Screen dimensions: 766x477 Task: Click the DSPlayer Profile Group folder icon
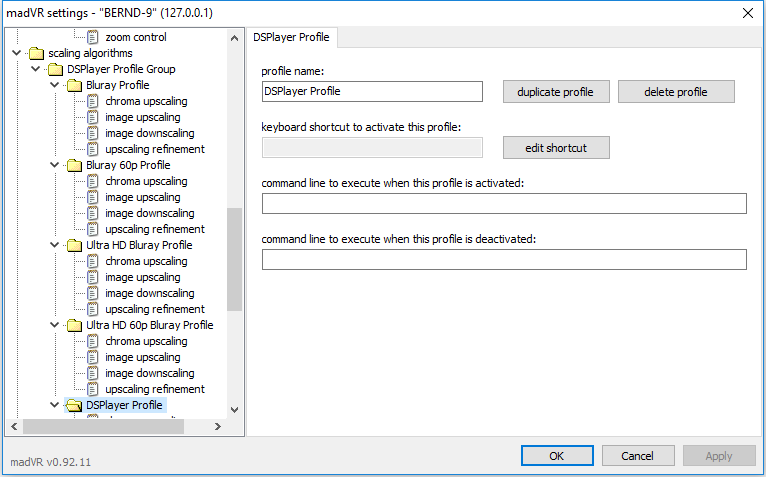(55, 69)
